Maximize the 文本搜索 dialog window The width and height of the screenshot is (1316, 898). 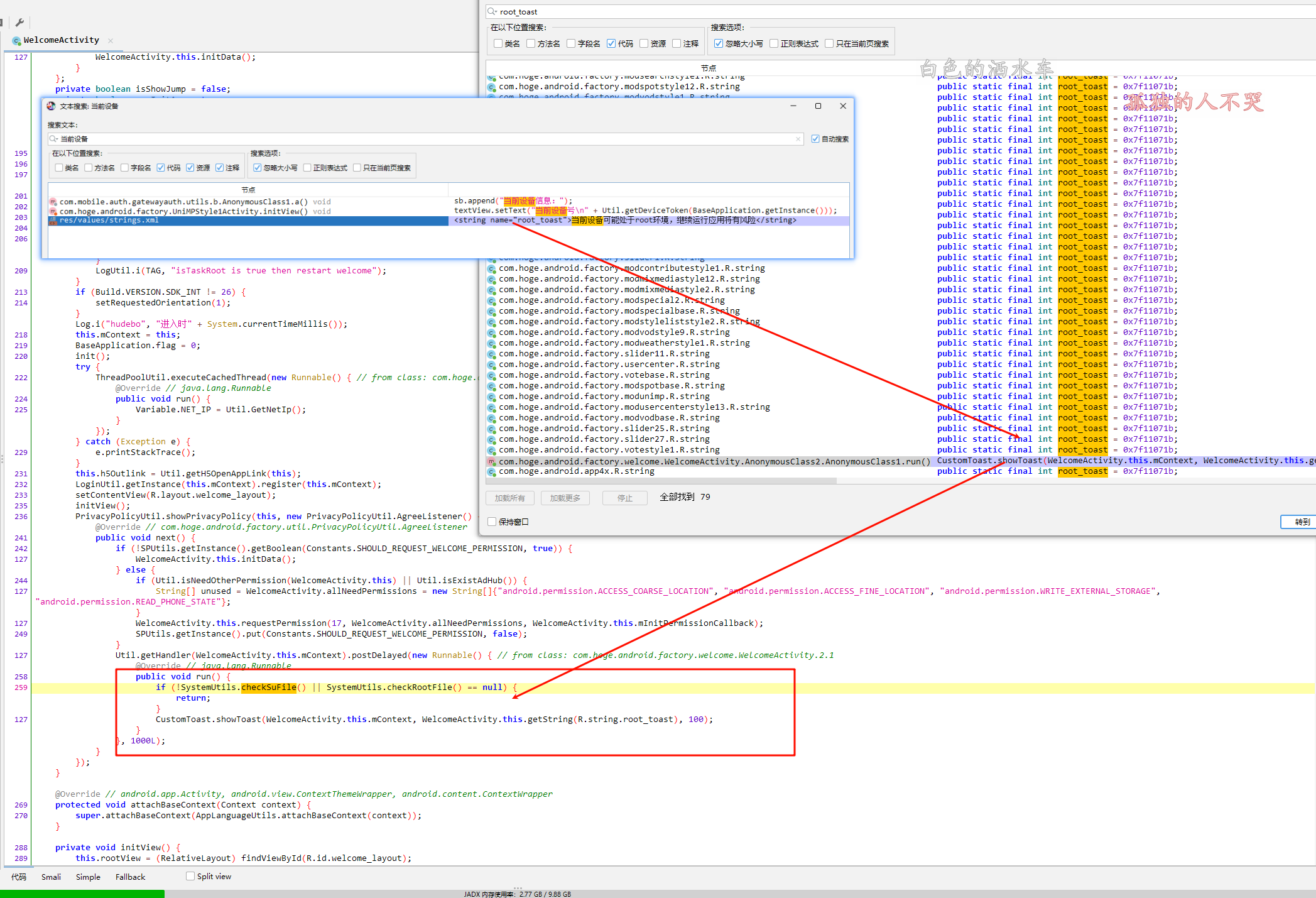818,106
